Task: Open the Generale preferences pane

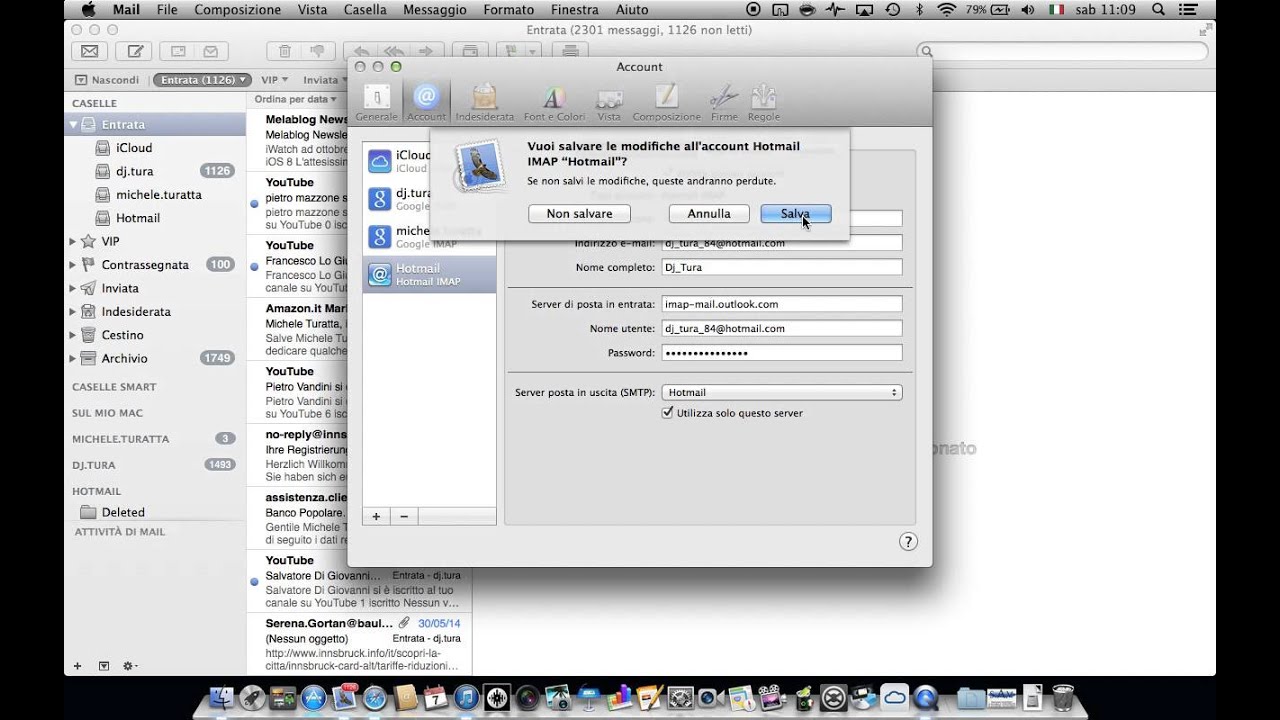Action: 376,103
